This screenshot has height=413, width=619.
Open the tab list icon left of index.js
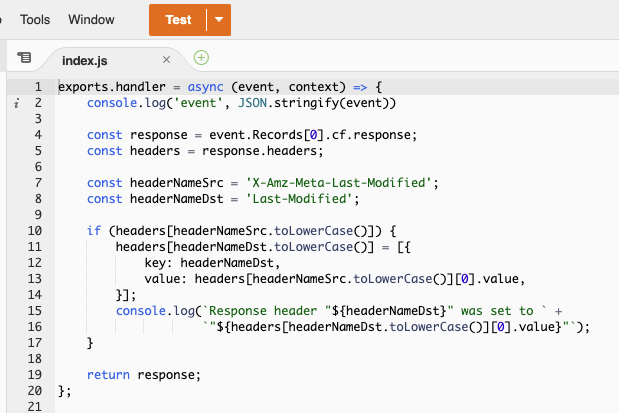point(25,59)
